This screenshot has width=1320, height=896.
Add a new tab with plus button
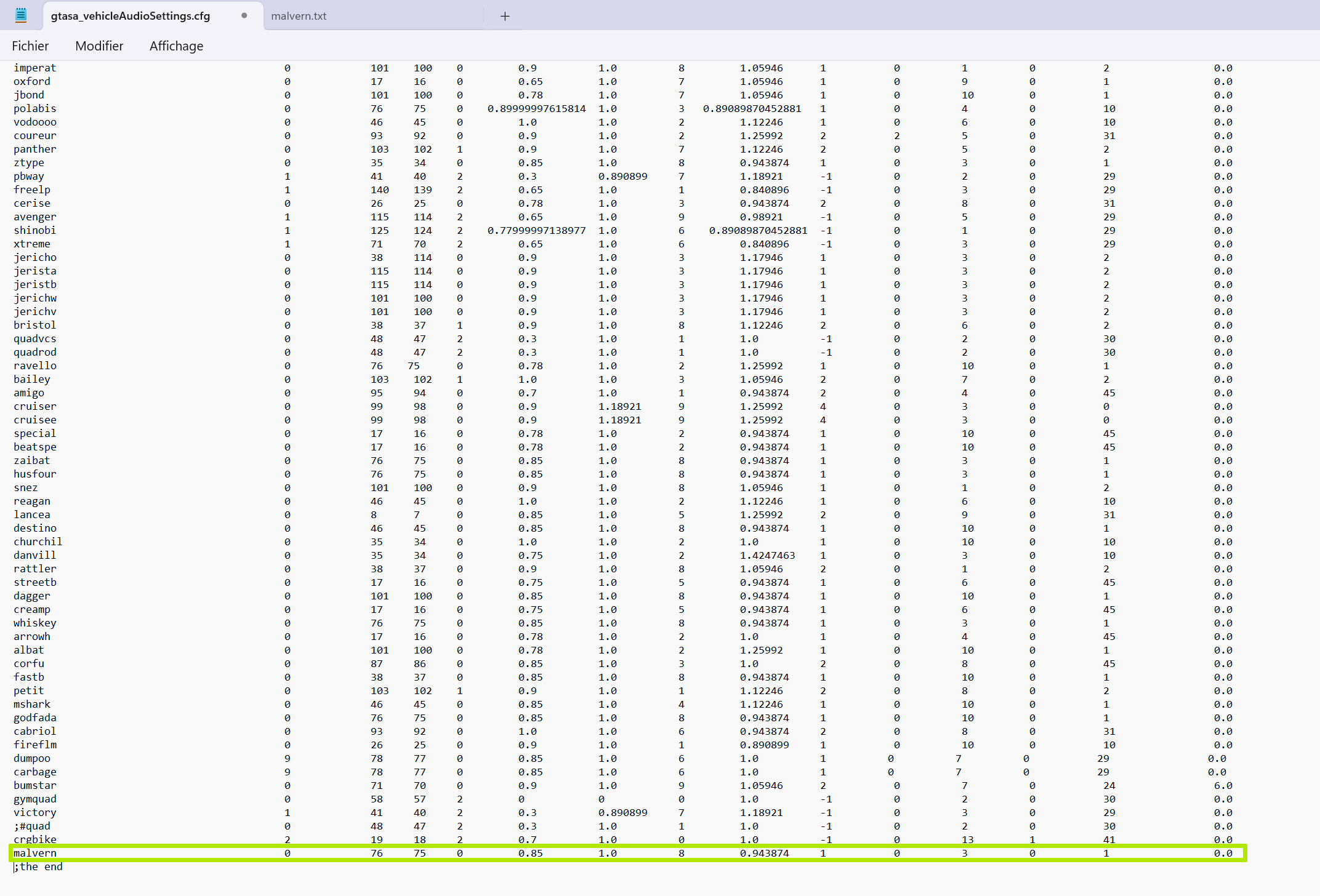(x=505, y=16)
